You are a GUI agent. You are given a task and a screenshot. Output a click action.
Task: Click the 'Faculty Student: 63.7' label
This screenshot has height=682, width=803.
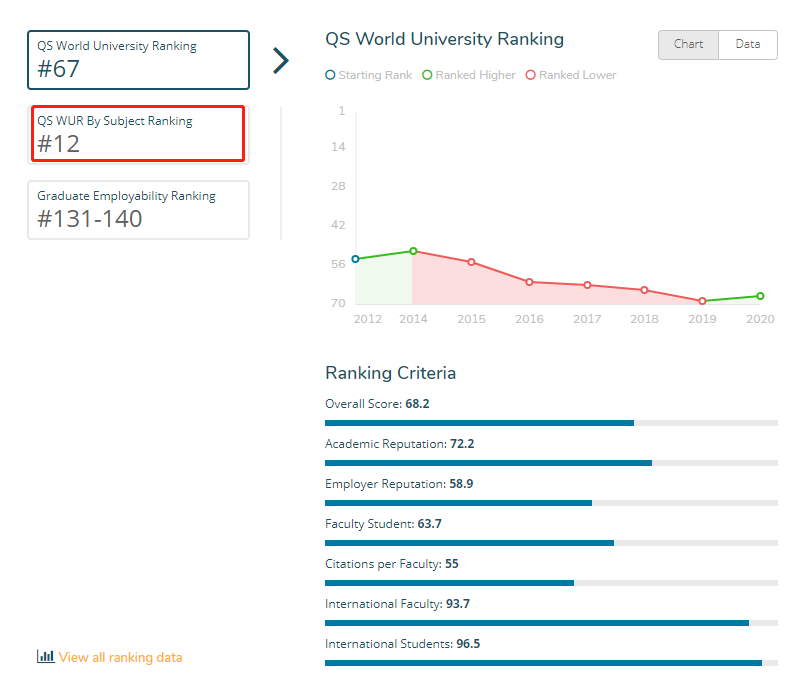(383, 524)
